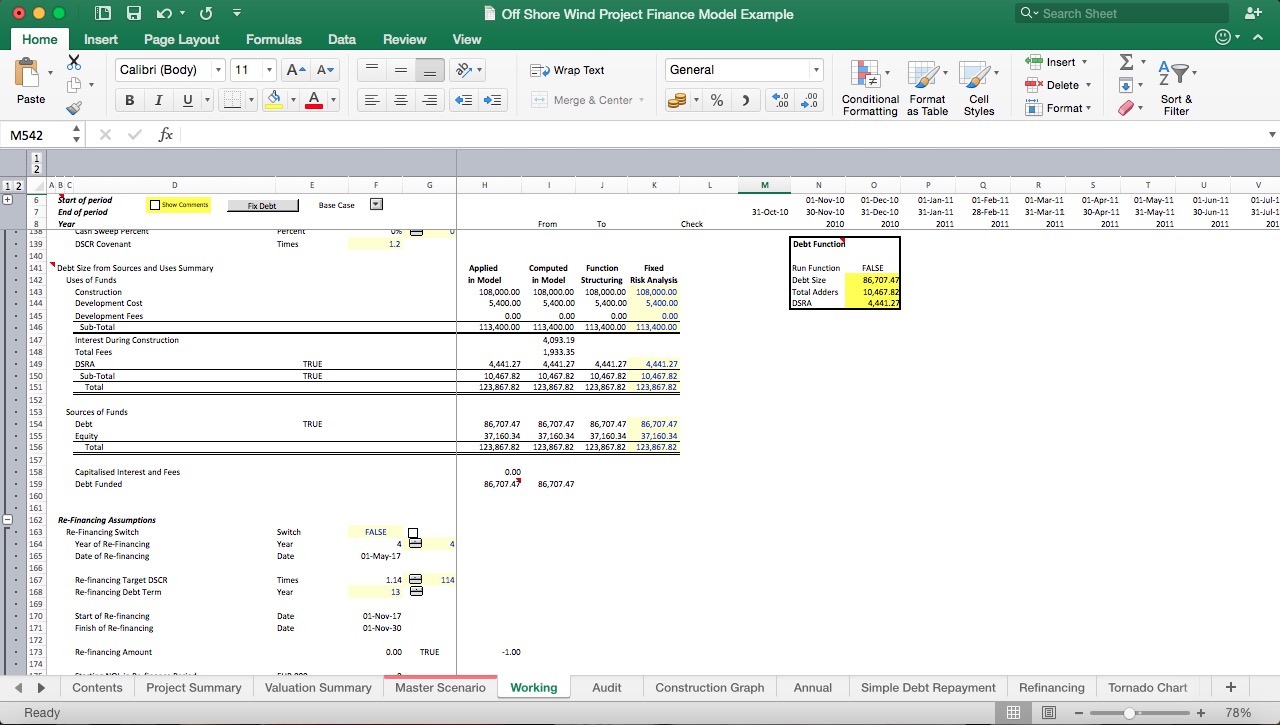The height and width of the screenshot is (725, 1280).
Task: Increase decimal places
Action: 781,100
